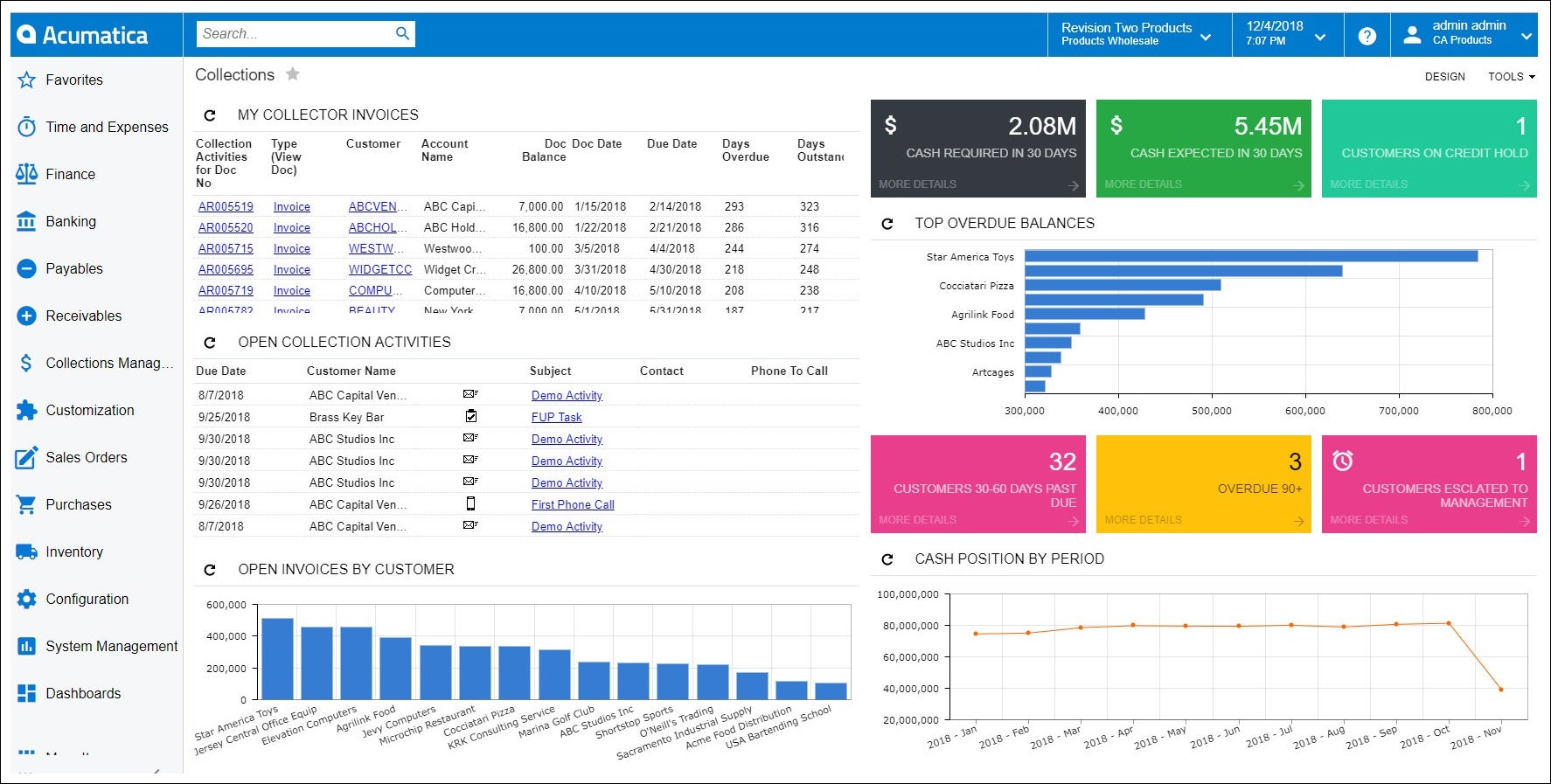Screen dimensions: 1551x784
Task: Sort by Days Overdue column header
Action: click(746, 150)
